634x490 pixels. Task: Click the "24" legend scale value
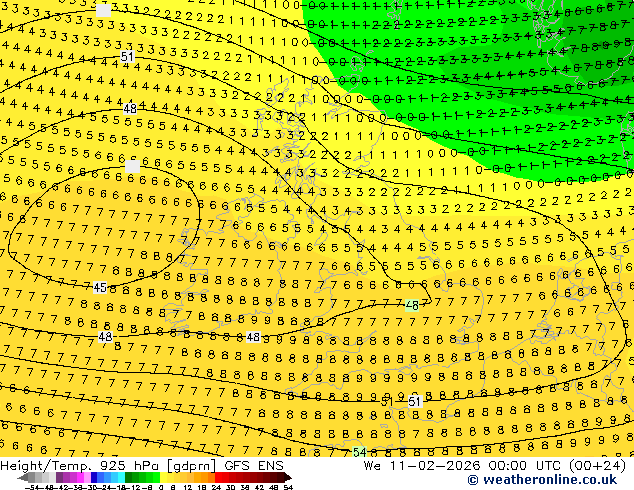coord(216,487)
